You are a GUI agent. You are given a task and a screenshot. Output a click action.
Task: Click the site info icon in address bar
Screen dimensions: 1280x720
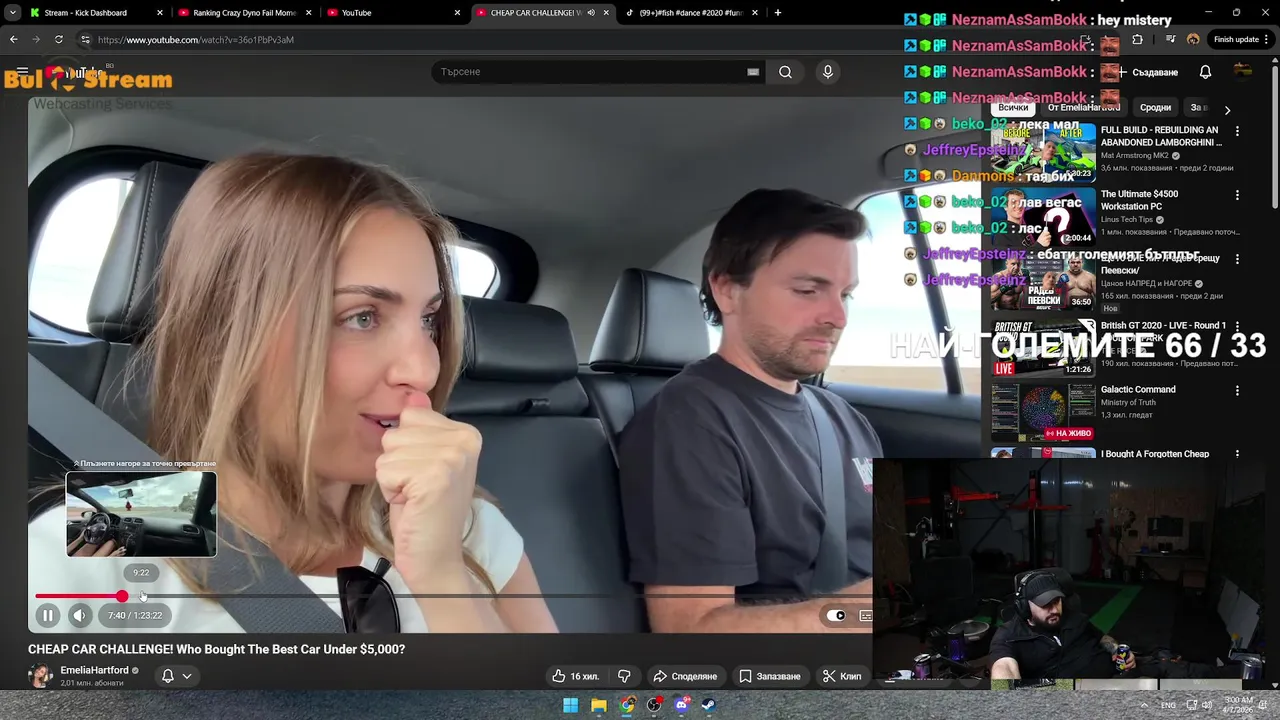tap(85, 39)
